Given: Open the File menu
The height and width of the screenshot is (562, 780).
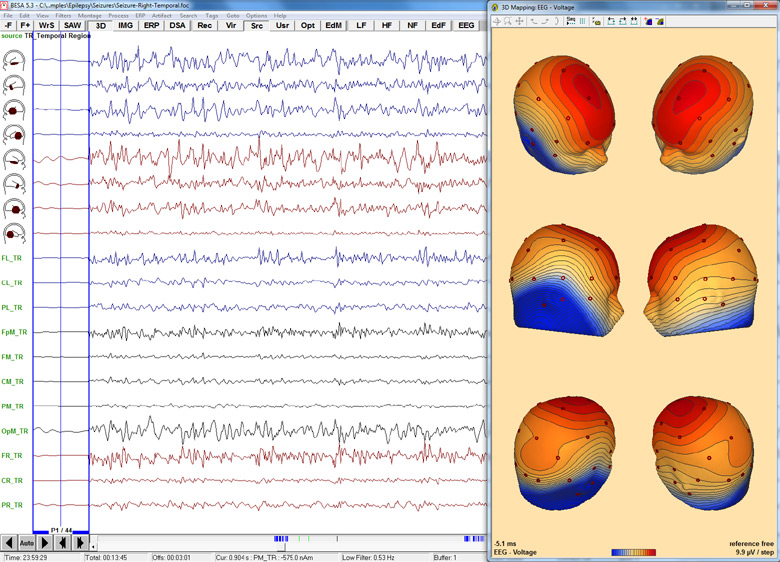Looking at the screenshot, I should [x=8, y=15].
